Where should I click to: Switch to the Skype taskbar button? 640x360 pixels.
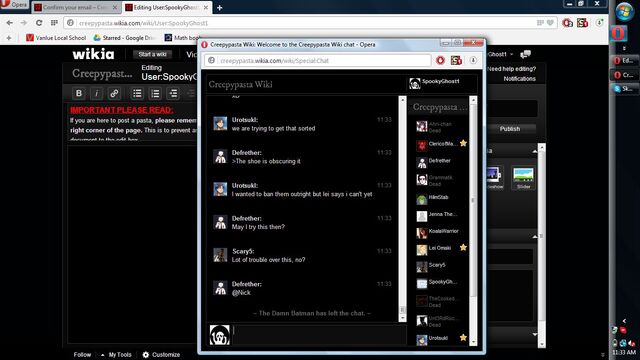pos(624,89)
